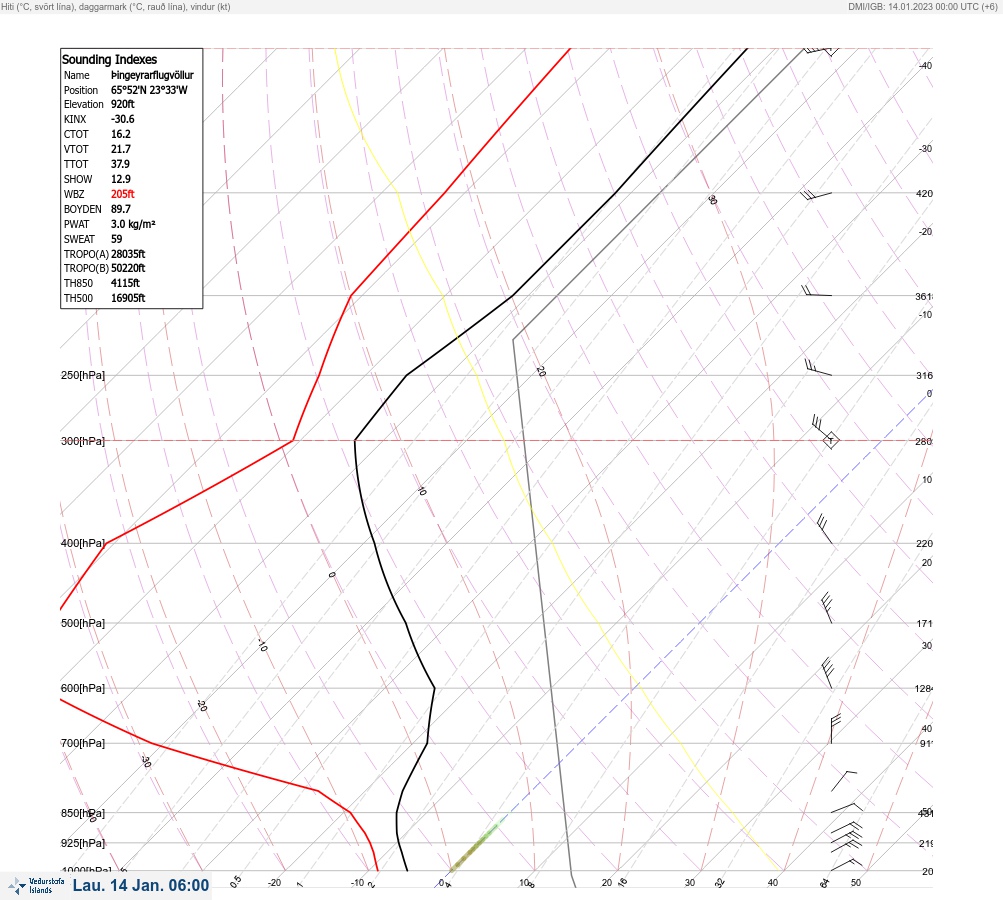
Task: Click the wind barb at 300 hPa level
Action: point(825,432)
